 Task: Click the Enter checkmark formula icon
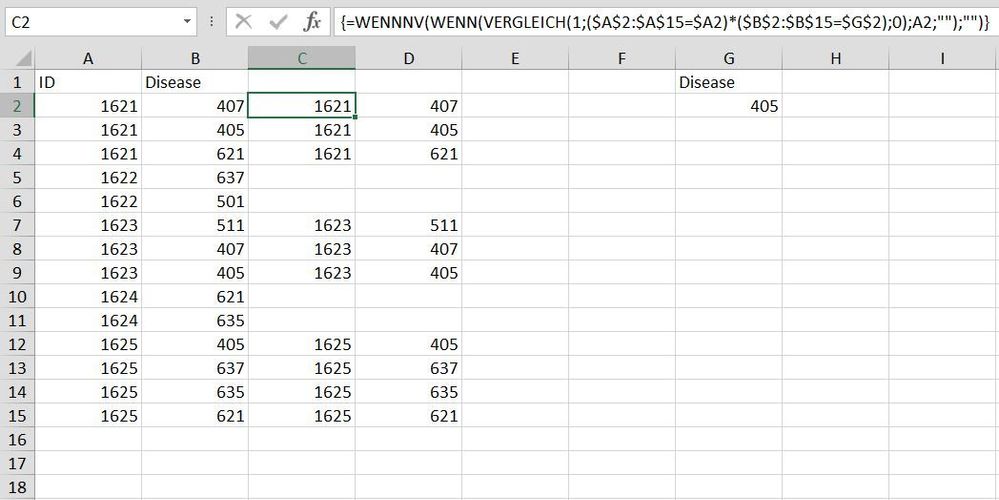click(x=278, y=23)
